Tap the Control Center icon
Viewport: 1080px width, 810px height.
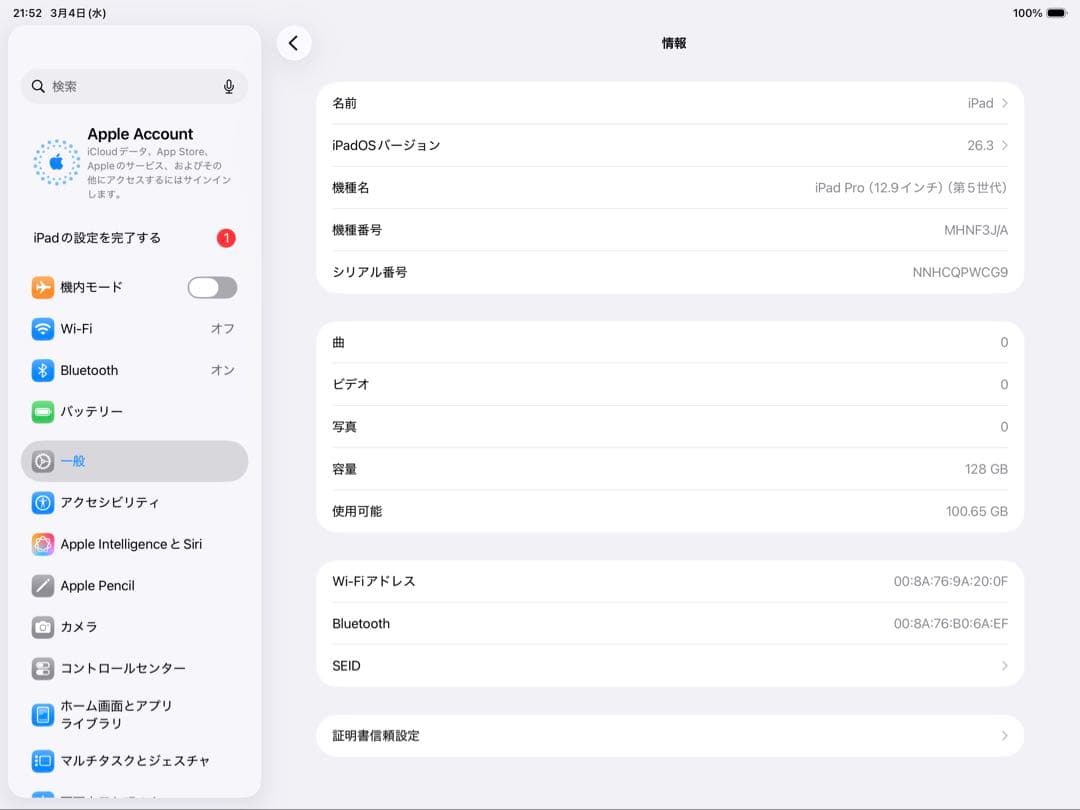pos(43,668)
